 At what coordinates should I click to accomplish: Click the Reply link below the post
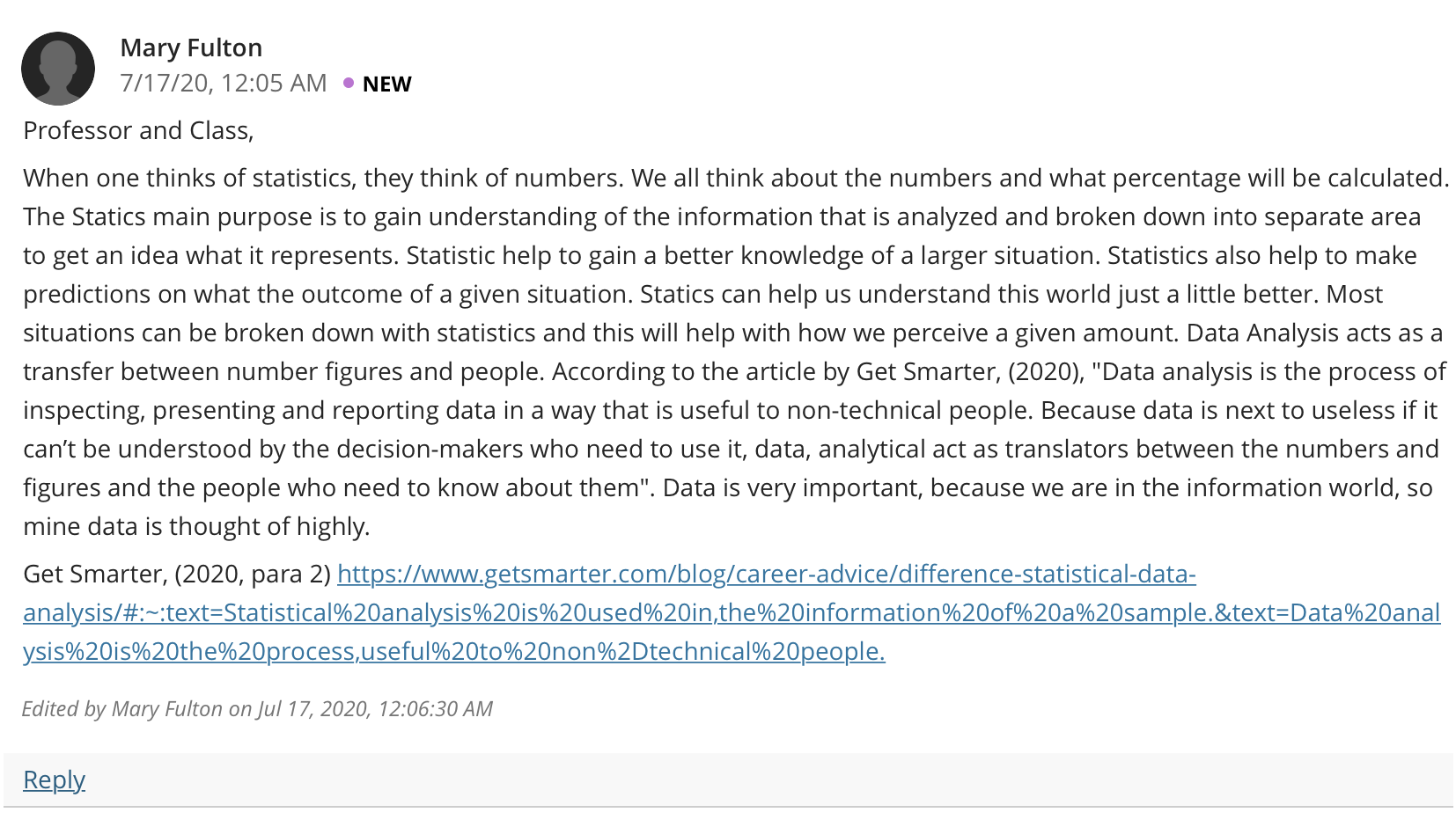click(x=54, y=780)
